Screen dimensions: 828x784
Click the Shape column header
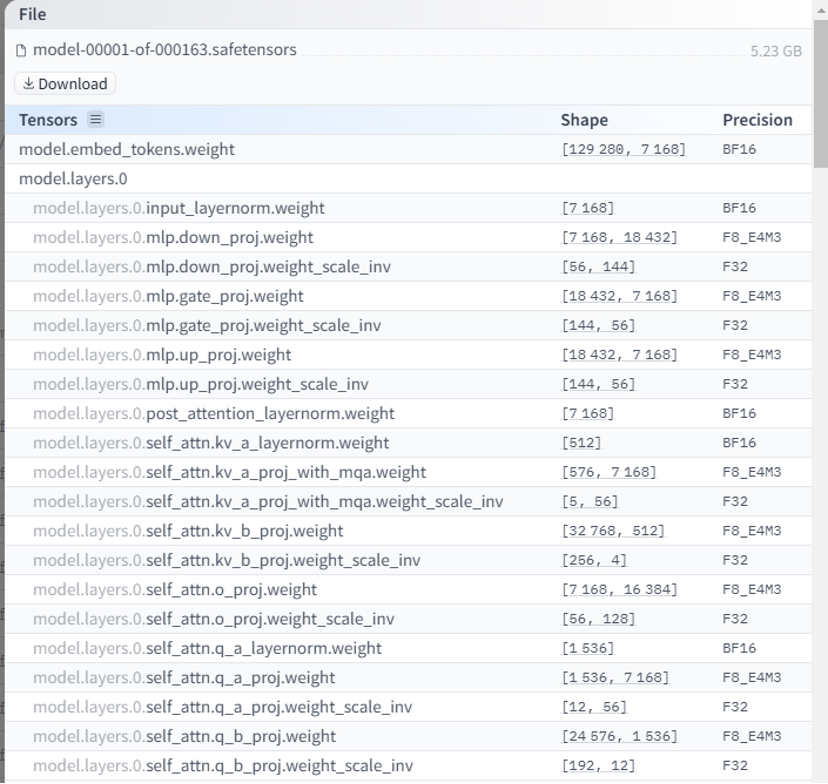pyautogui.click(x=584, y=120)
